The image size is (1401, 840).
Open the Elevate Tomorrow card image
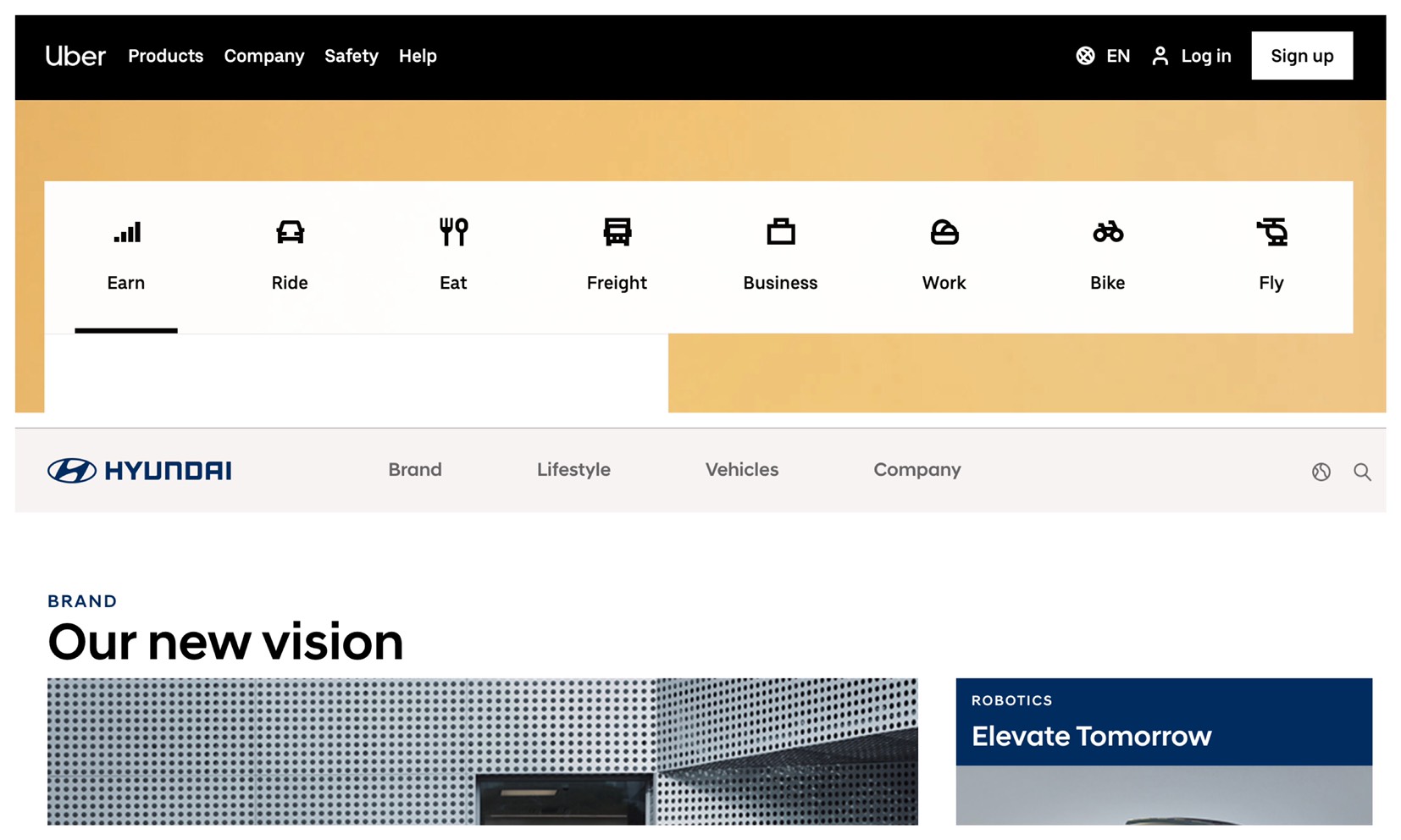pyautogui.click(x=1164, y=795)
